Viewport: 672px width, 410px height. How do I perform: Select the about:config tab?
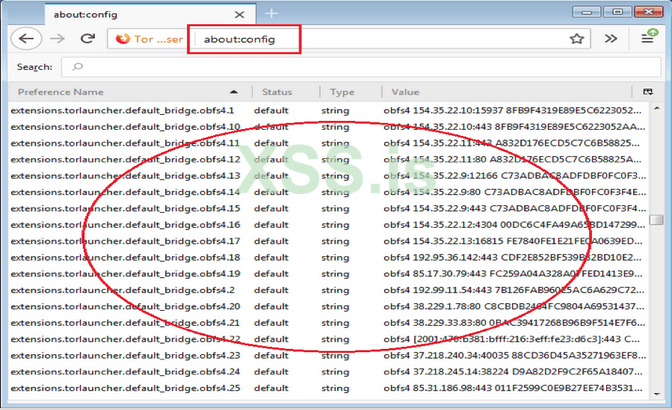coord(150,14)
